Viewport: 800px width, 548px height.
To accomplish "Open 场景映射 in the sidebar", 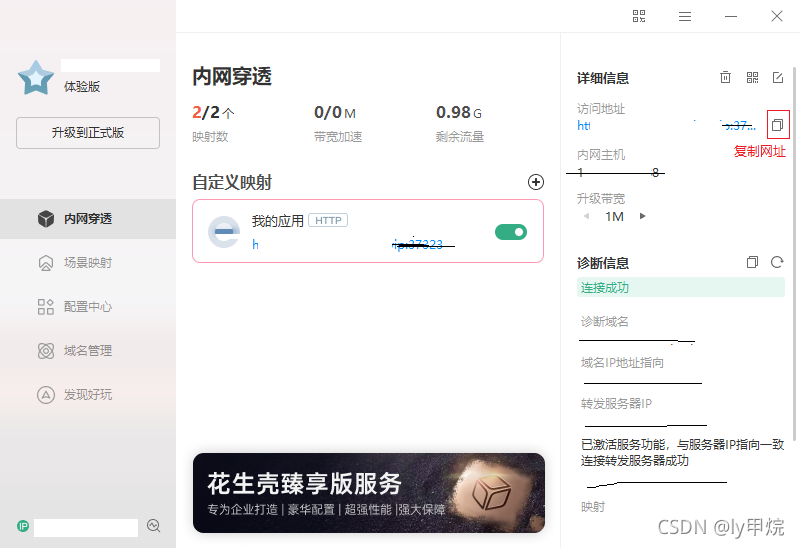I will point(88,263).
